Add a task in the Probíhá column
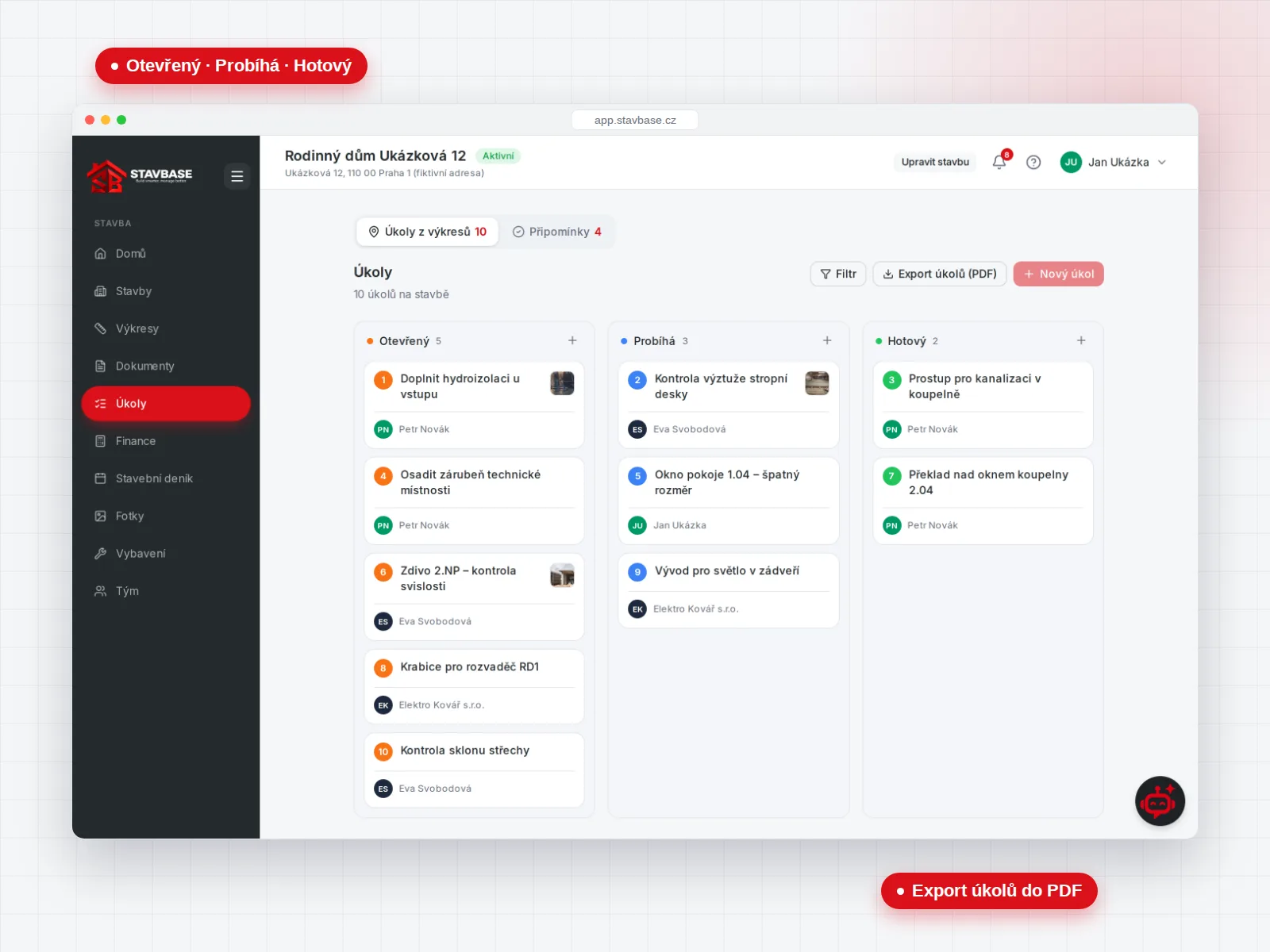This screenshot has height=952, width=1270. point(827,340)
